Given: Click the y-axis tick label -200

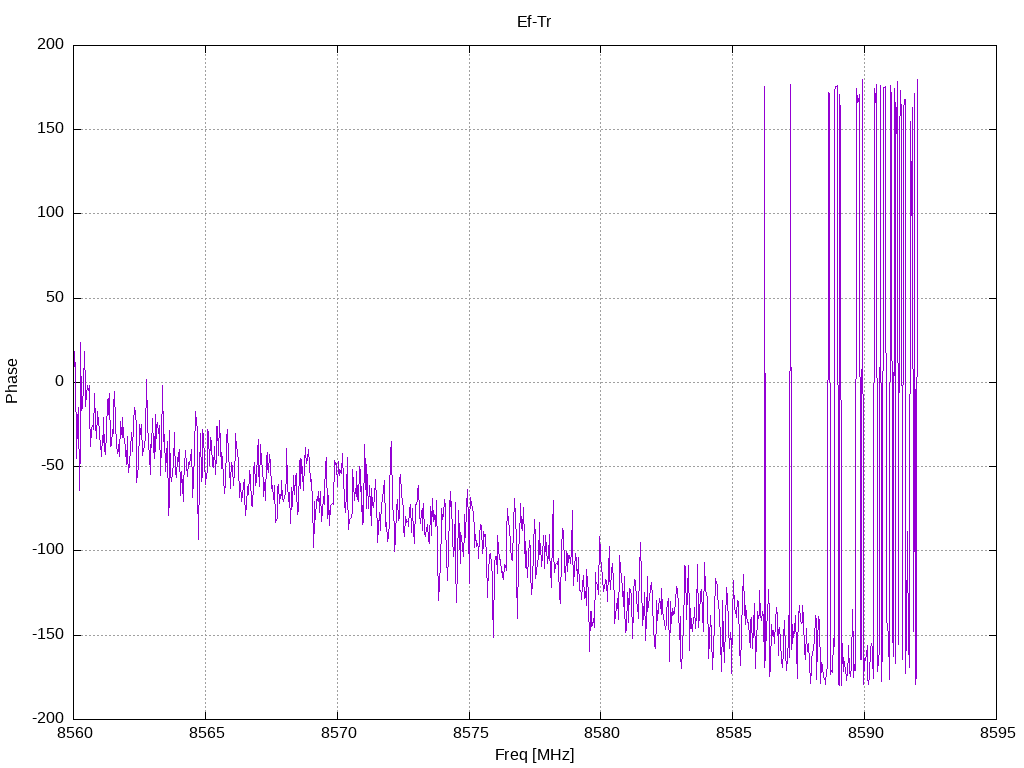Looking at the screenshot, I should (48, 718).
